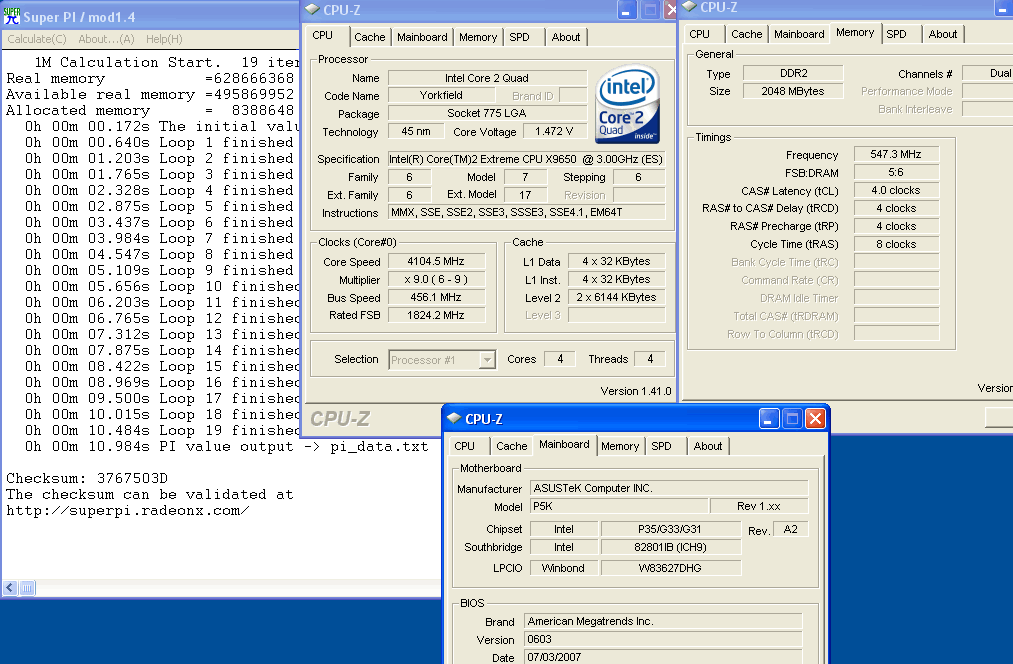
Task: Click the Specification field with X9650 text
Action: coord(526,159)
